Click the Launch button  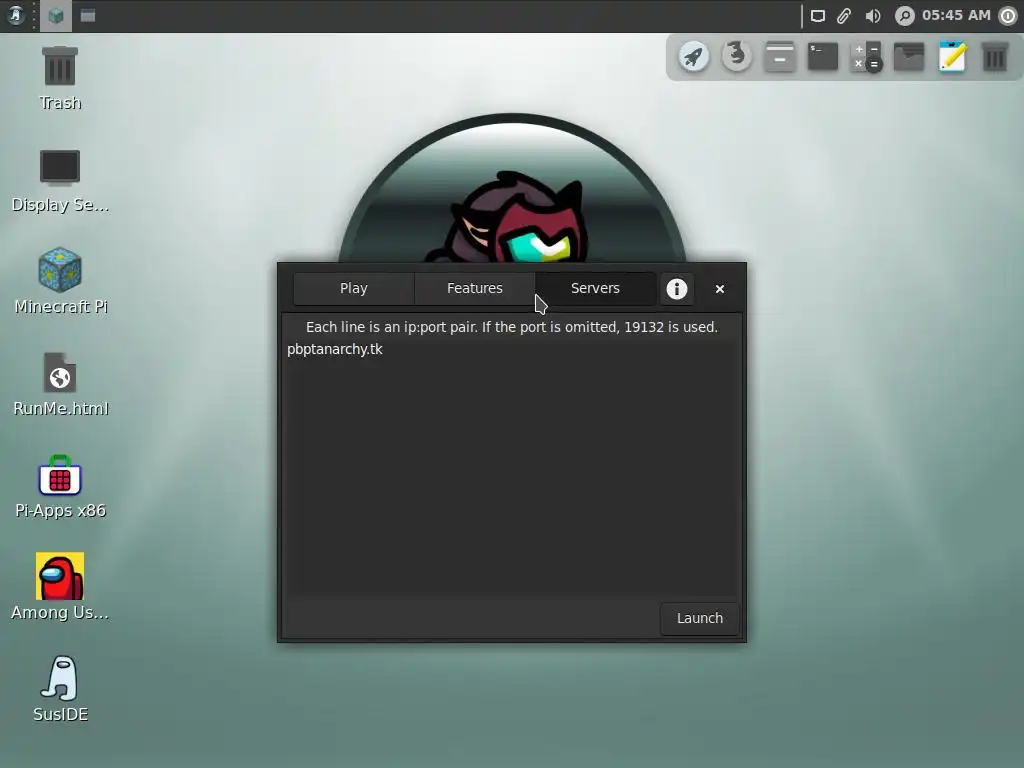[x=700, y=618]
